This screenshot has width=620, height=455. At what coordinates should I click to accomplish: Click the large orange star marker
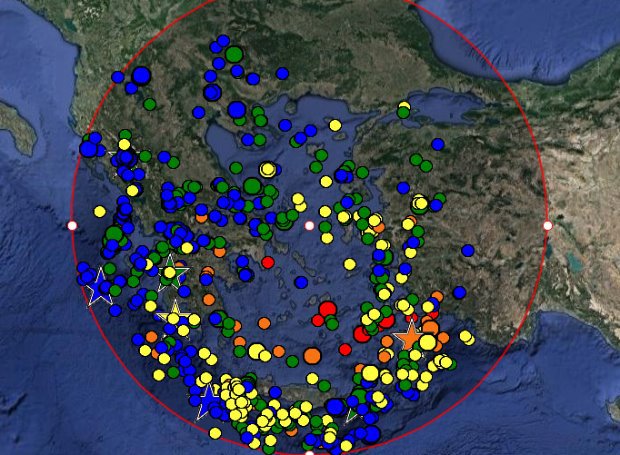408,336
